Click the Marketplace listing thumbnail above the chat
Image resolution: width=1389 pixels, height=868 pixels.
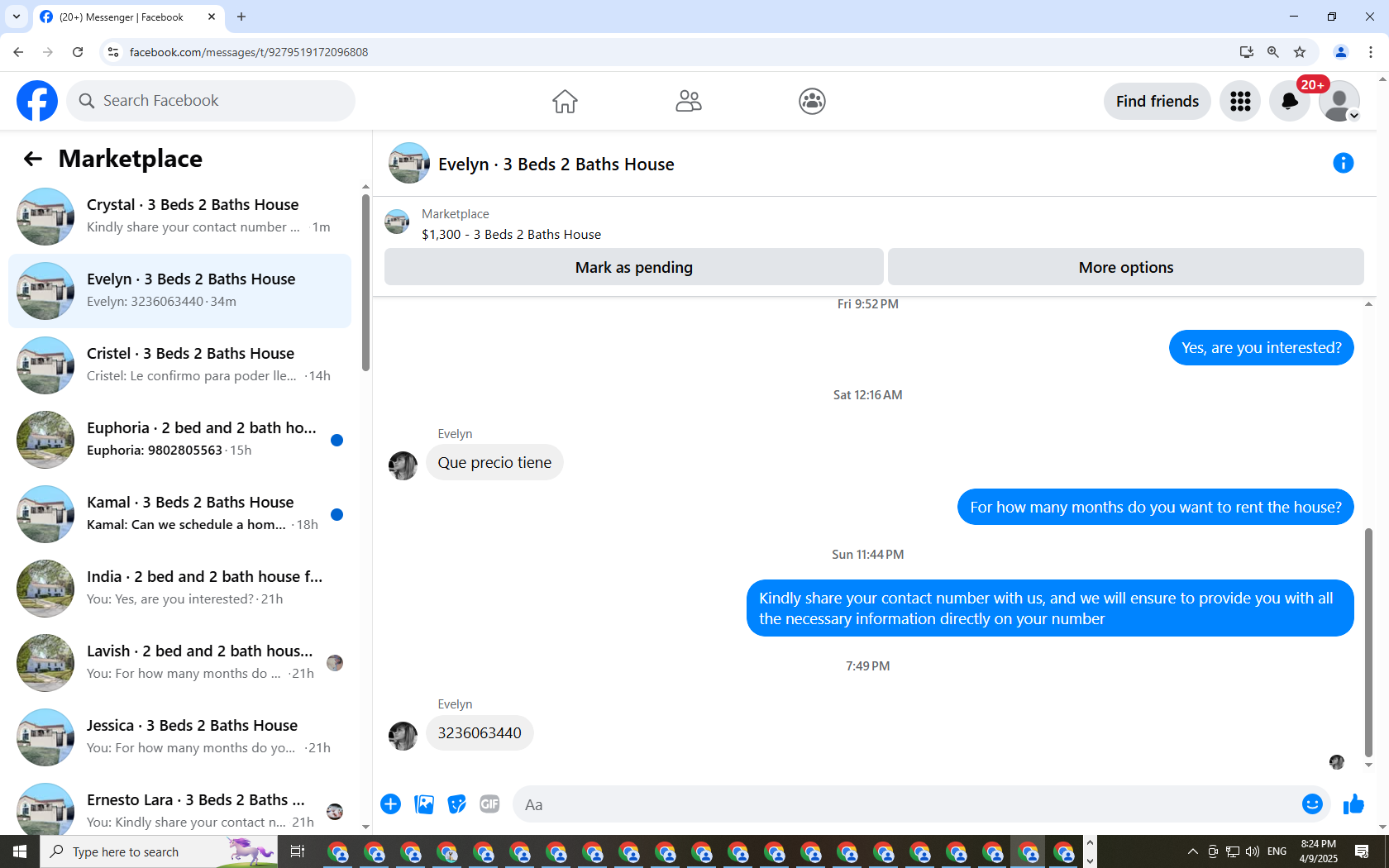[397, 222]
